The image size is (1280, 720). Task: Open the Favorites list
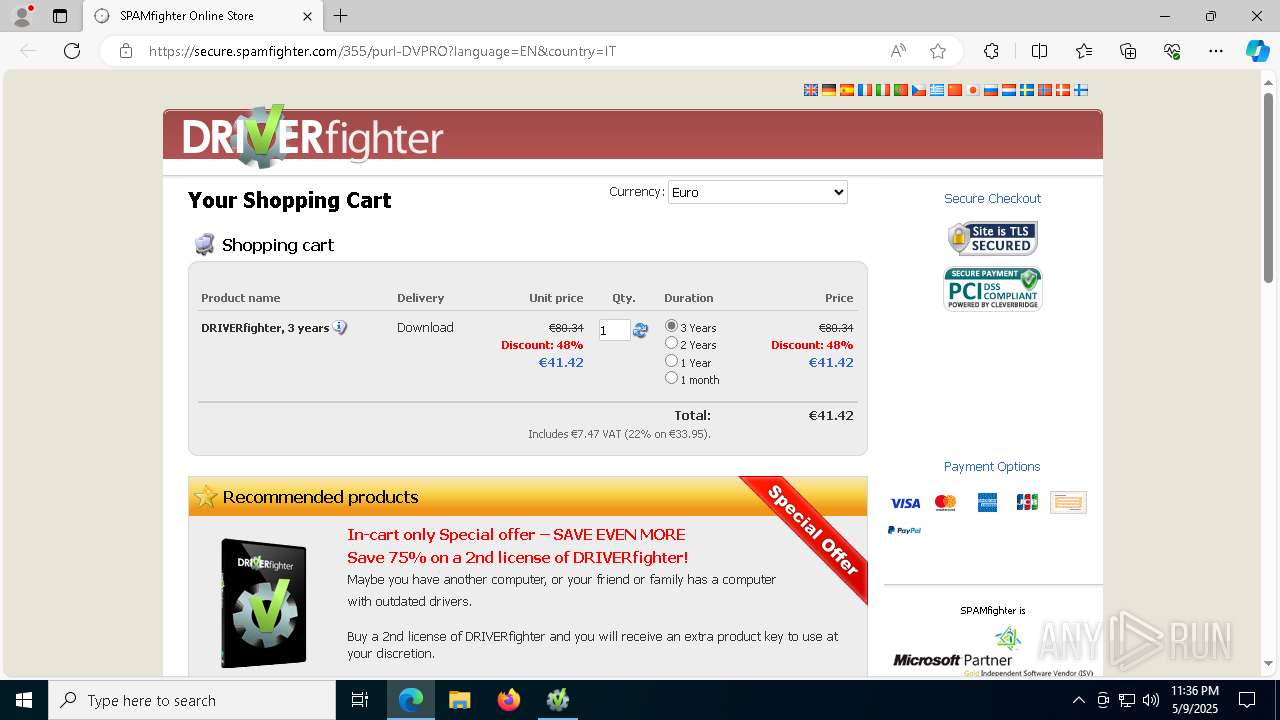point(1084,51)
